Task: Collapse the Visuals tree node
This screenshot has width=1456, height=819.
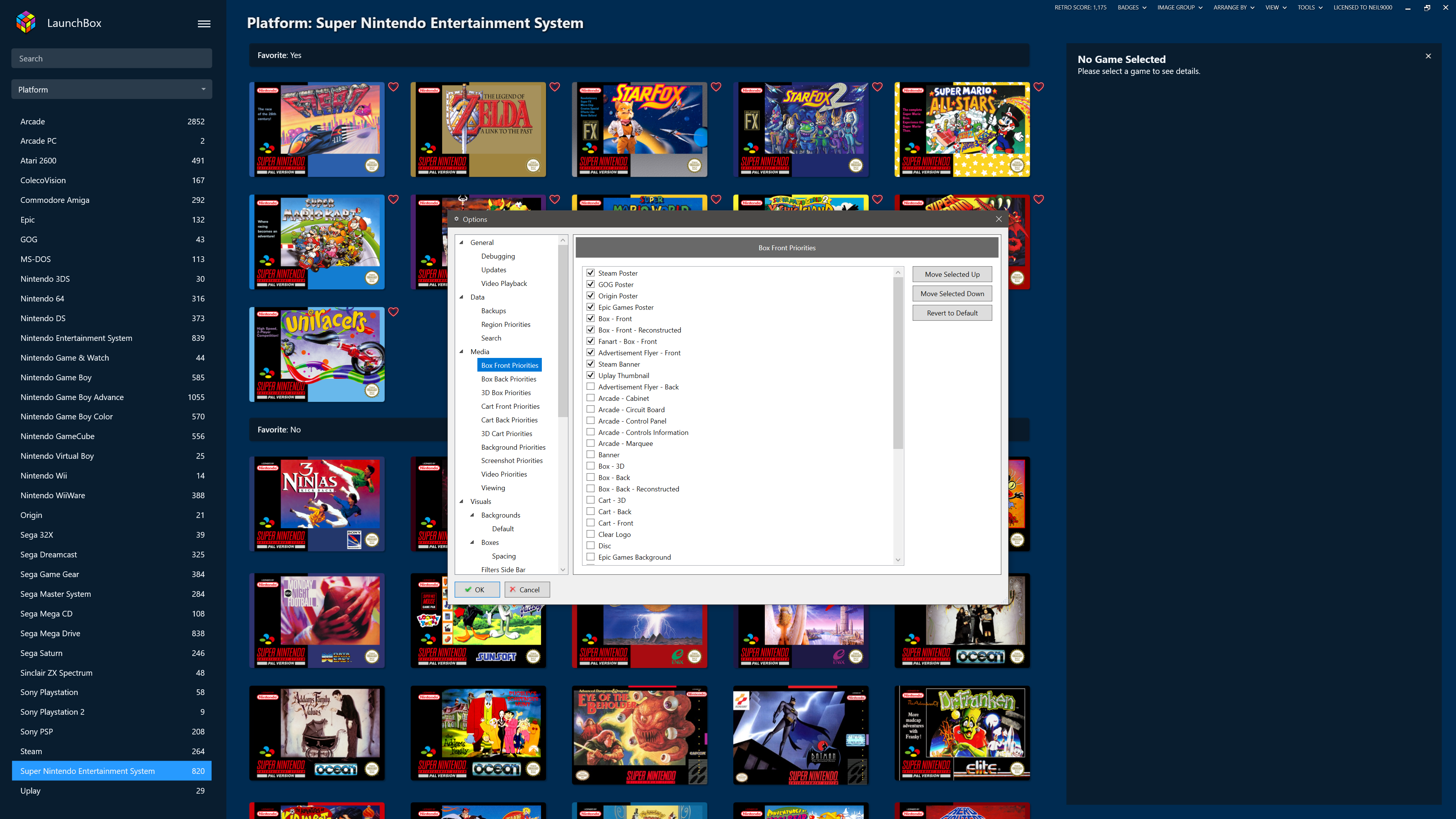Action: click(461, 501)
